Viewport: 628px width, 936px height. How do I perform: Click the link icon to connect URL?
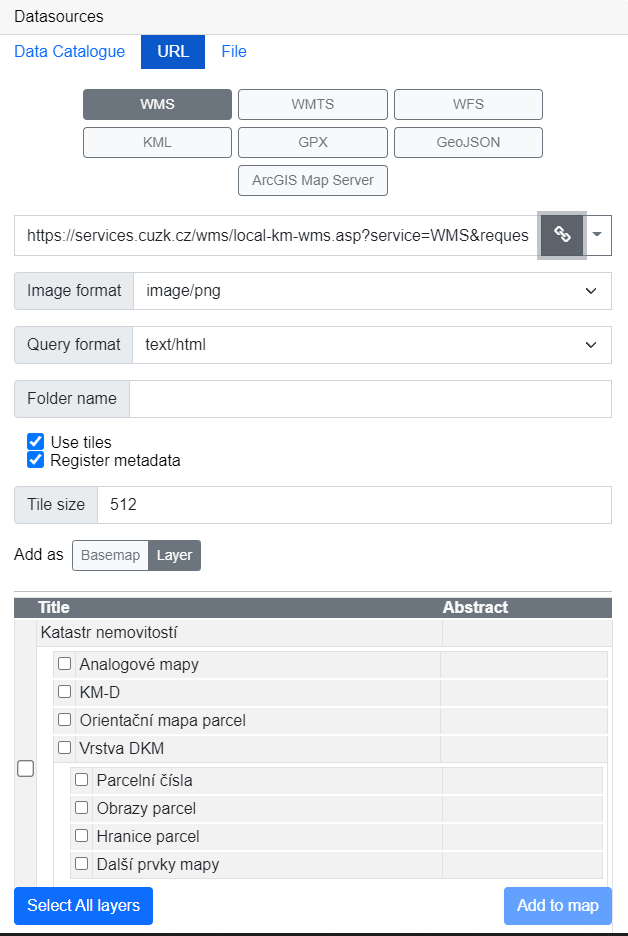(x=562, y=235)
